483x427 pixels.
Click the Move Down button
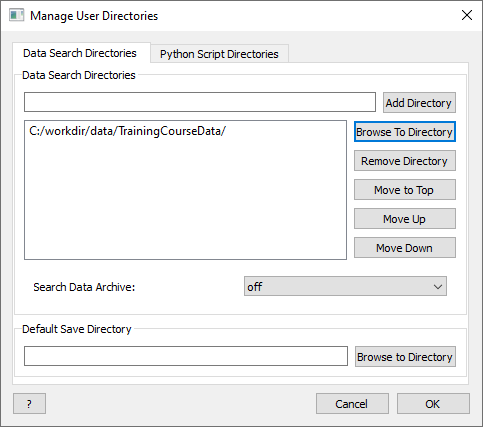tap(405, 248)
